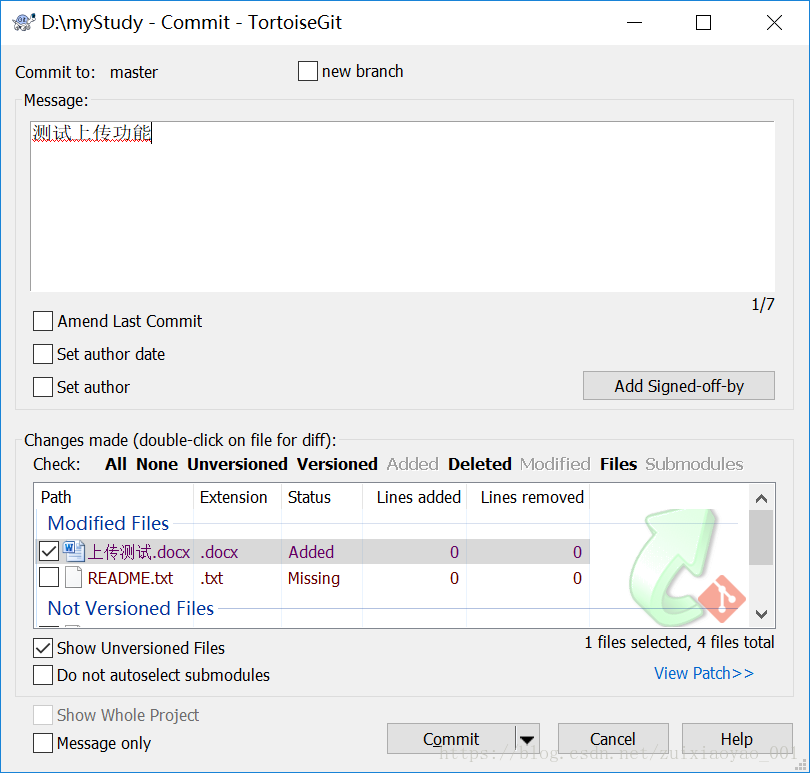
Task: Click the .txt extension cell
Action: pyautogui.click(x=211, y=578)
